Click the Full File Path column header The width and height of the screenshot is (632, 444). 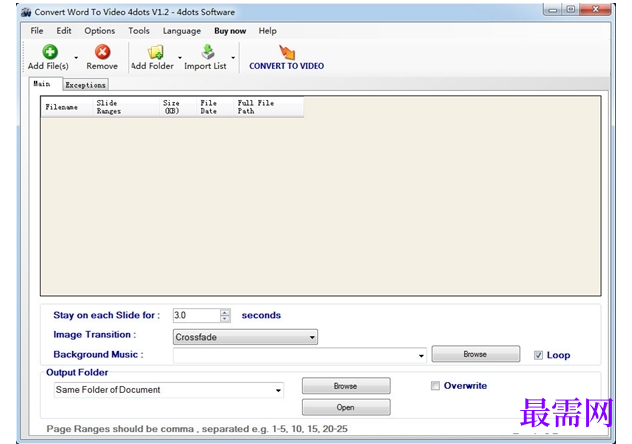(268, 107)
